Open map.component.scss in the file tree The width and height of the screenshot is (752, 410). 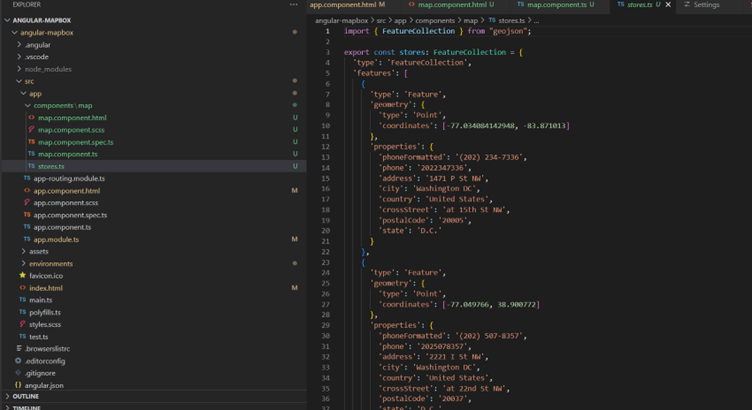[x=71, y=130]
